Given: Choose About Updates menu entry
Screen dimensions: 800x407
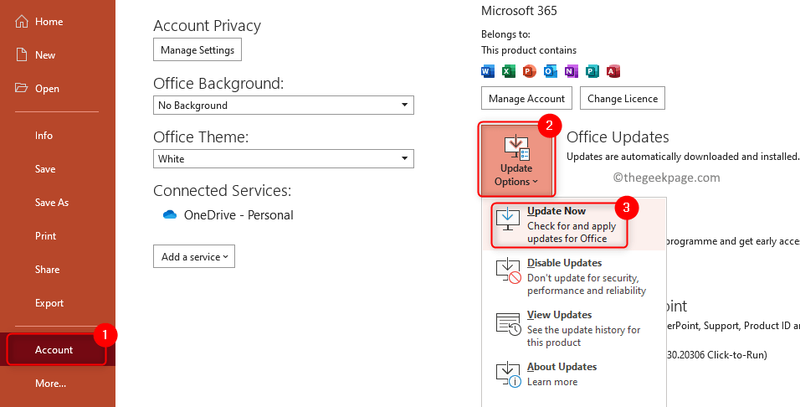Looking at the screenshot, I should click(x=573, y=374).
